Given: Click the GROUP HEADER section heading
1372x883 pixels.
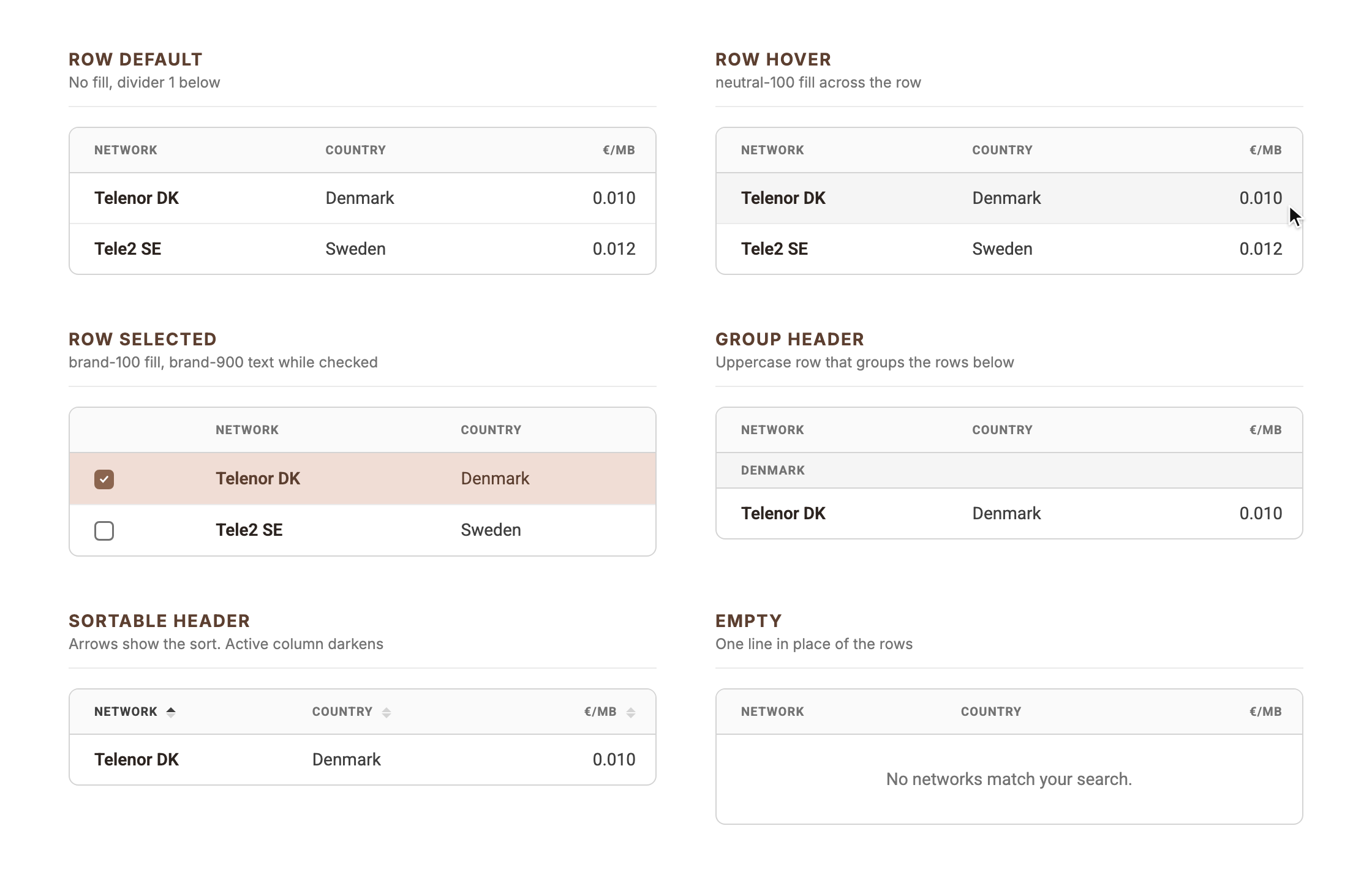Looking at the screenshot, I should pos(790,339).
